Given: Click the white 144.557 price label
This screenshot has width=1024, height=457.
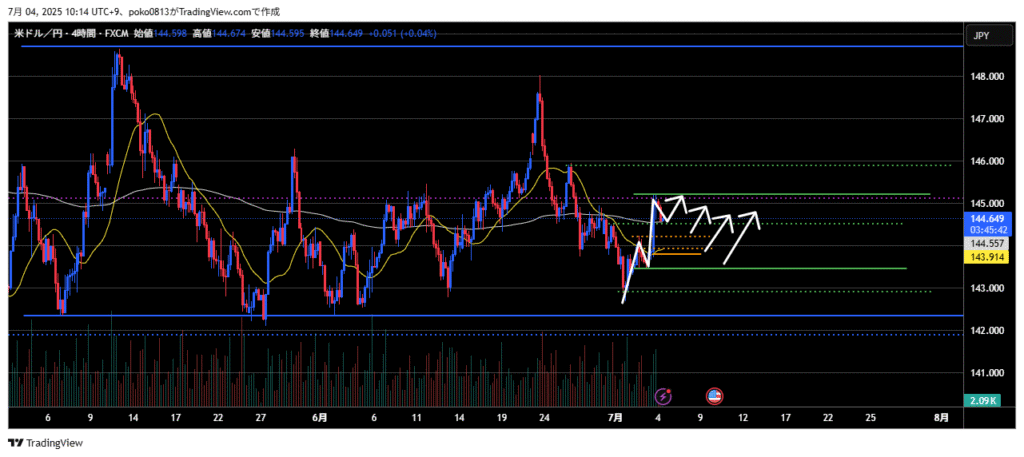Looking at the screenshot, I should tap(987, 243).
